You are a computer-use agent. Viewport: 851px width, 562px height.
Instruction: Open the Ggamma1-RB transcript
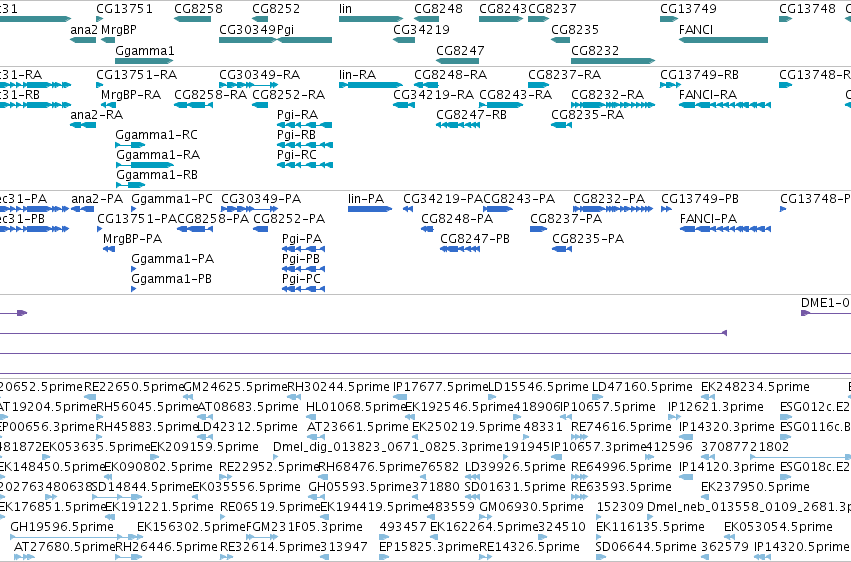click(130, 185)
